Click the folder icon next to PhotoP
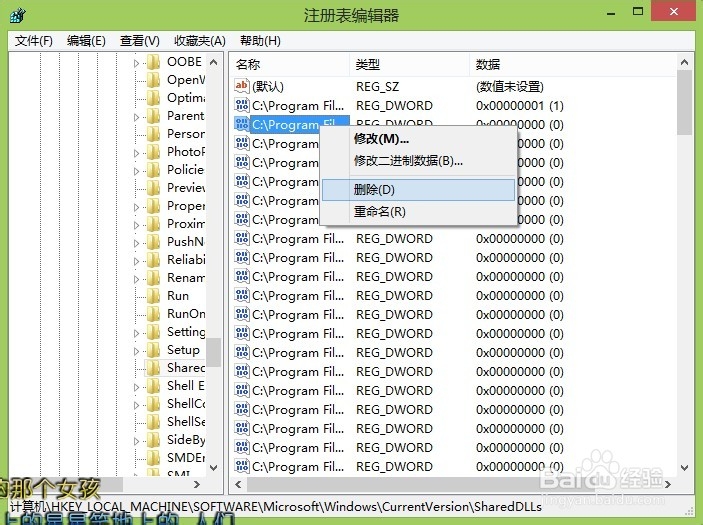Viewport: 703px width, 525px height. point(153,152)
